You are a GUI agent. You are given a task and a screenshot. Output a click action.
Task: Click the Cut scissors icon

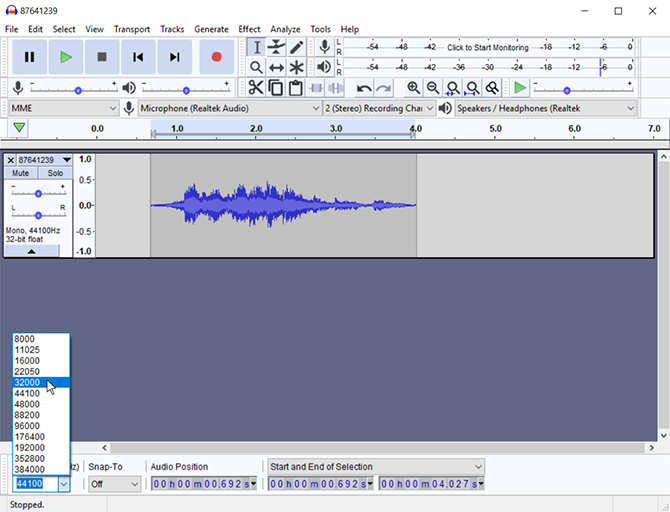256,88
